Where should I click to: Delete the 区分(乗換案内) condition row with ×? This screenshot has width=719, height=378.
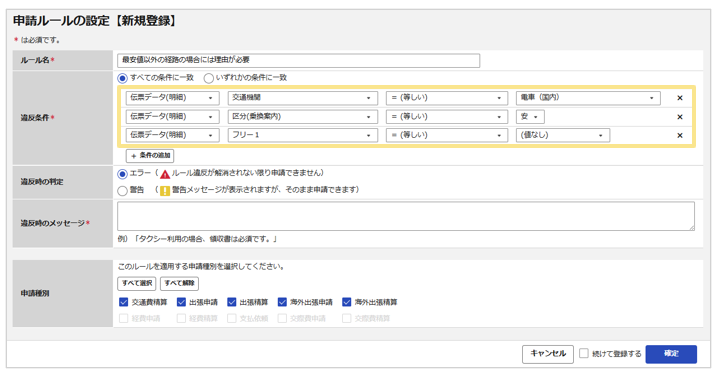click(x=680, y=117)
